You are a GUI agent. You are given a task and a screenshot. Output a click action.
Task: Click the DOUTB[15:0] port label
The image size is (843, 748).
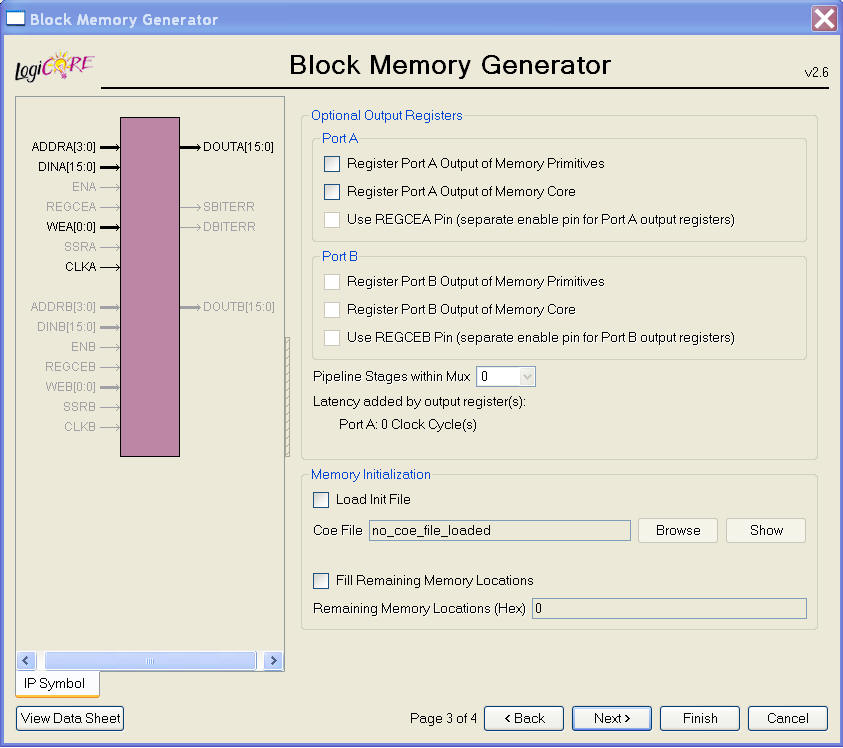pos(239,307)
